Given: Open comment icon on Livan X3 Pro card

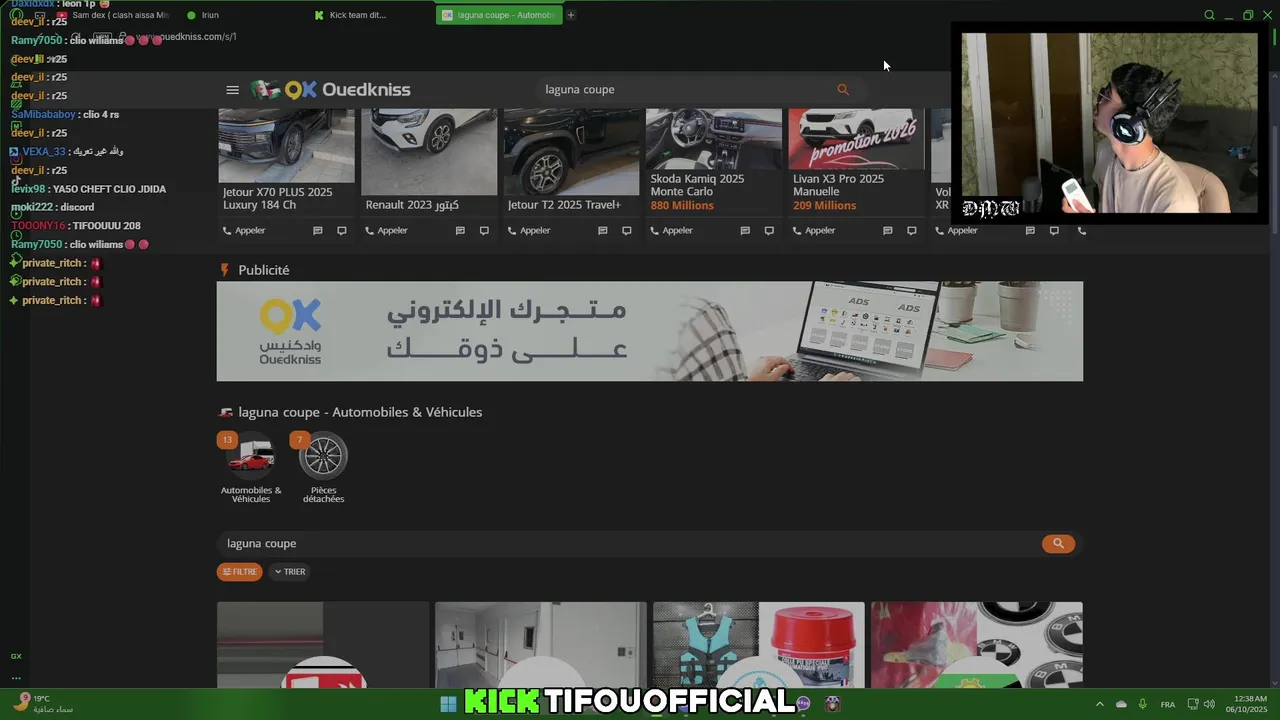Looking at the screenshot, I should (x=912, y=231).
